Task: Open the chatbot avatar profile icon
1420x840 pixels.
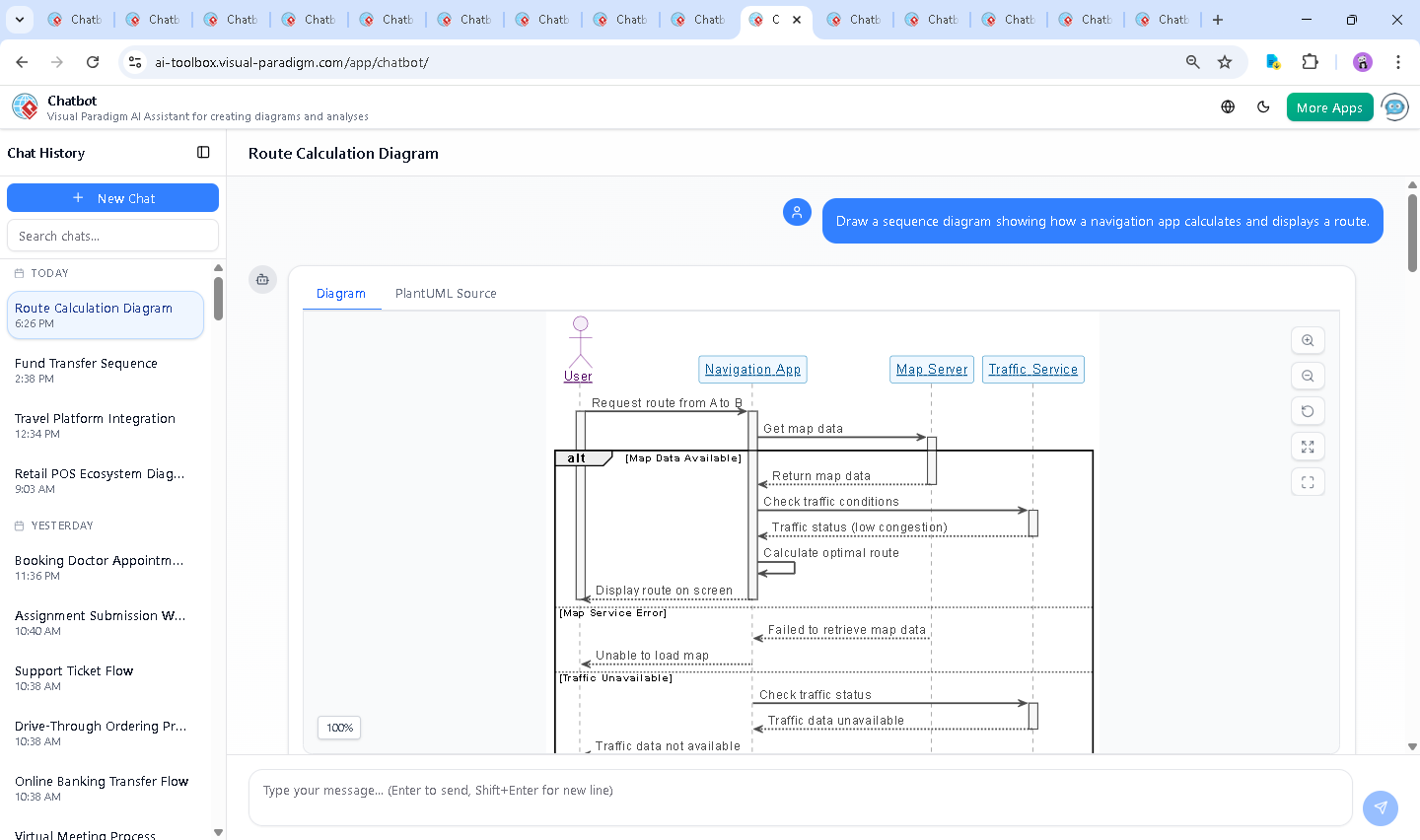Action: coord(1394,107)
